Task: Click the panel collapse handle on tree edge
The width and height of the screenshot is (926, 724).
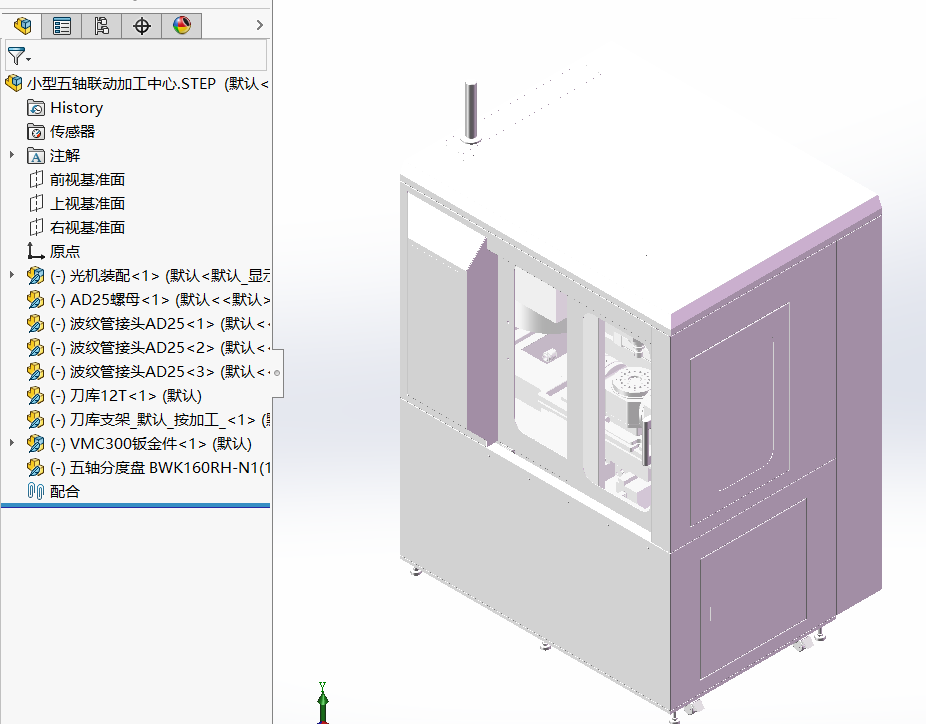Action: [x=277, y=372]
